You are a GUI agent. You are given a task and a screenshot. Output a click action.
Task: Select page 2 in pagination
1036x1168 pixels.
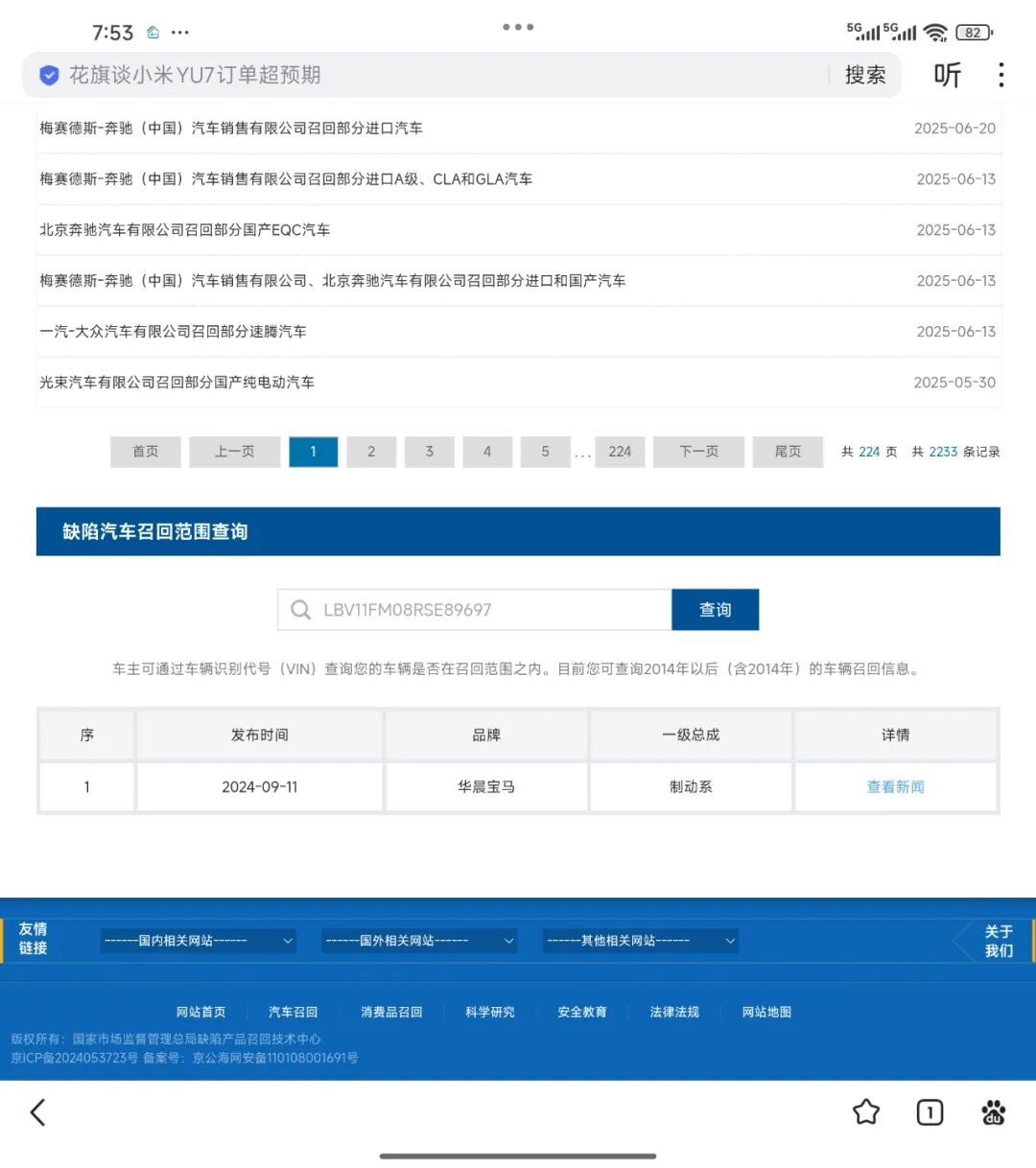pos(371,452)
